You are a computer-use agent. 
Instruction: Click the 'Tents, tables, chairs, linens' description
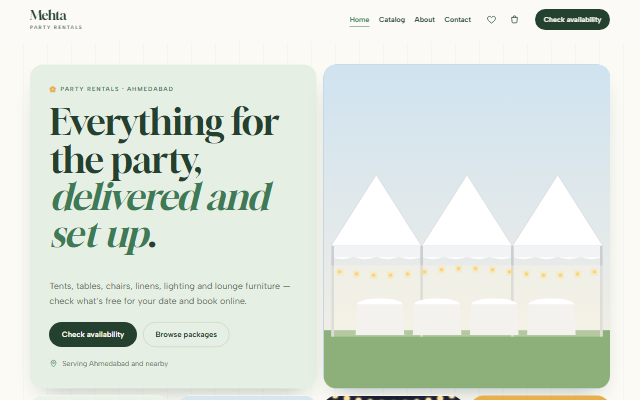pyautogui.click(x=170, y=293)
